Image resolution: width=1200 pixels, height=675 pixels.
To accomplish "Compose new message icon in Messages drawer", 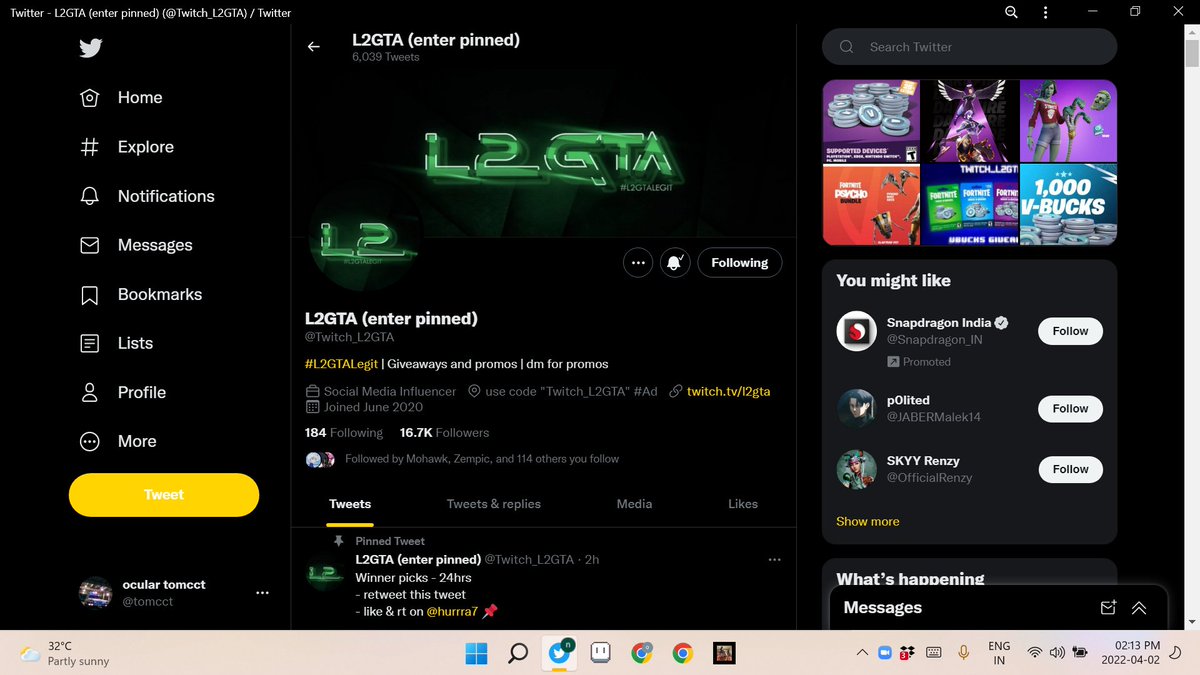I will (x=1107, y=608).
